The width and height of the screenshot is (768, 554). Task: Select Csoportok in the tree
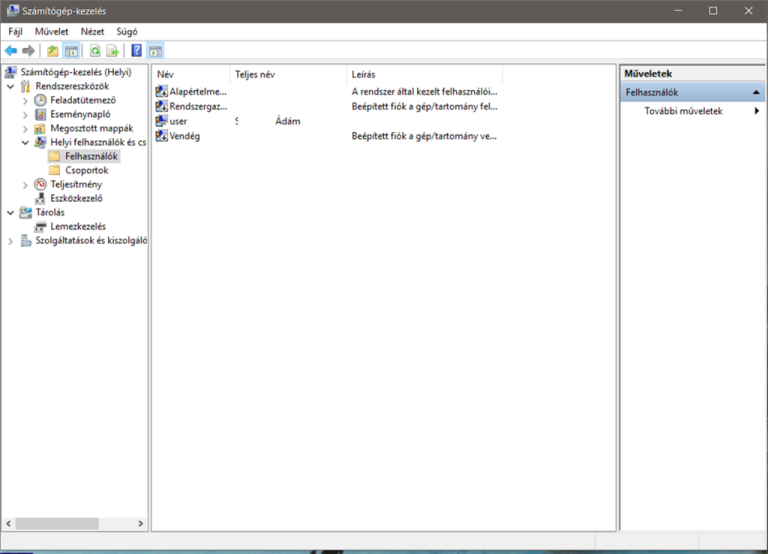tap(87, 170)
